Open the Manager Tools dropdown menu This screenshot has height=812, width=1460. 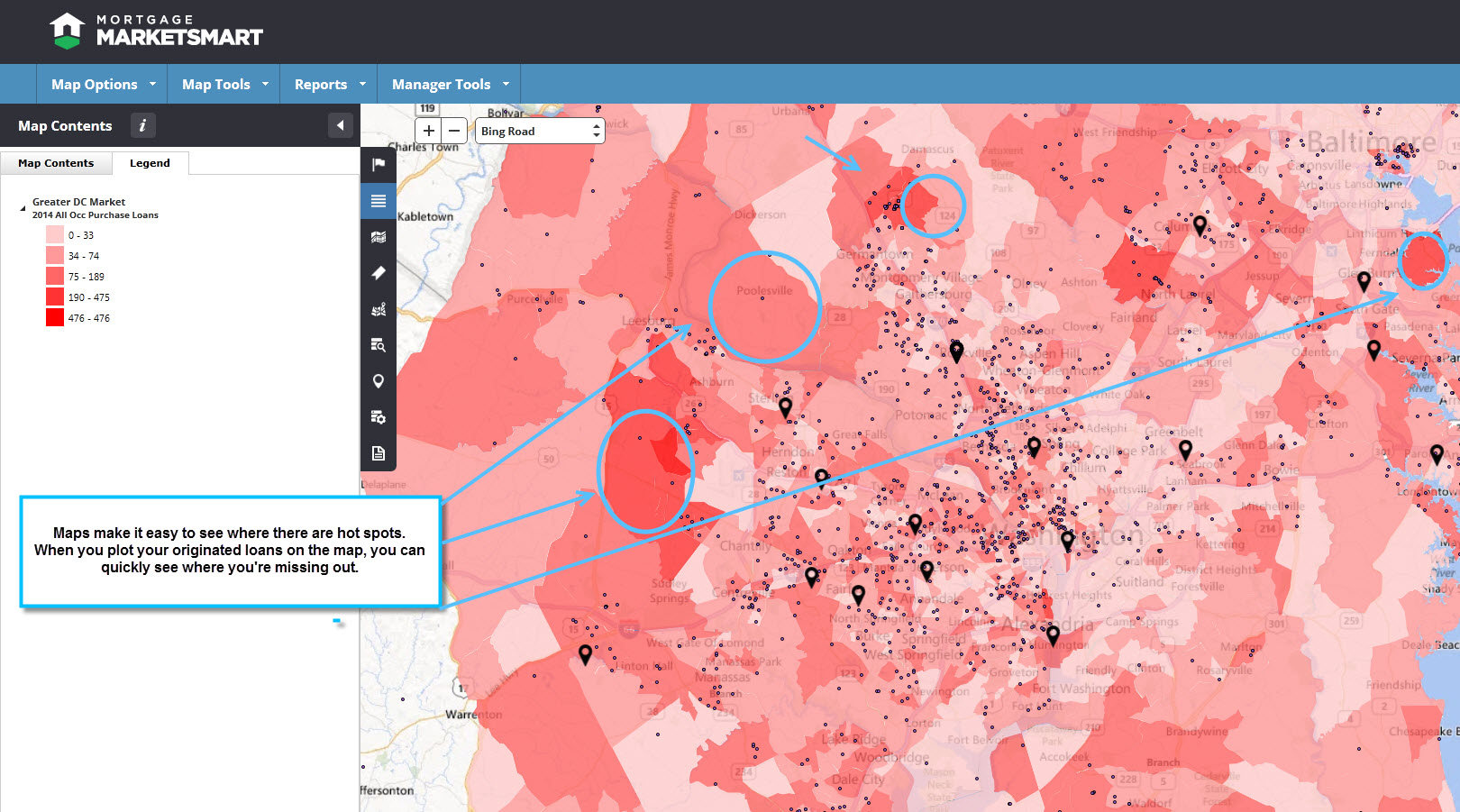coord(450,84)
